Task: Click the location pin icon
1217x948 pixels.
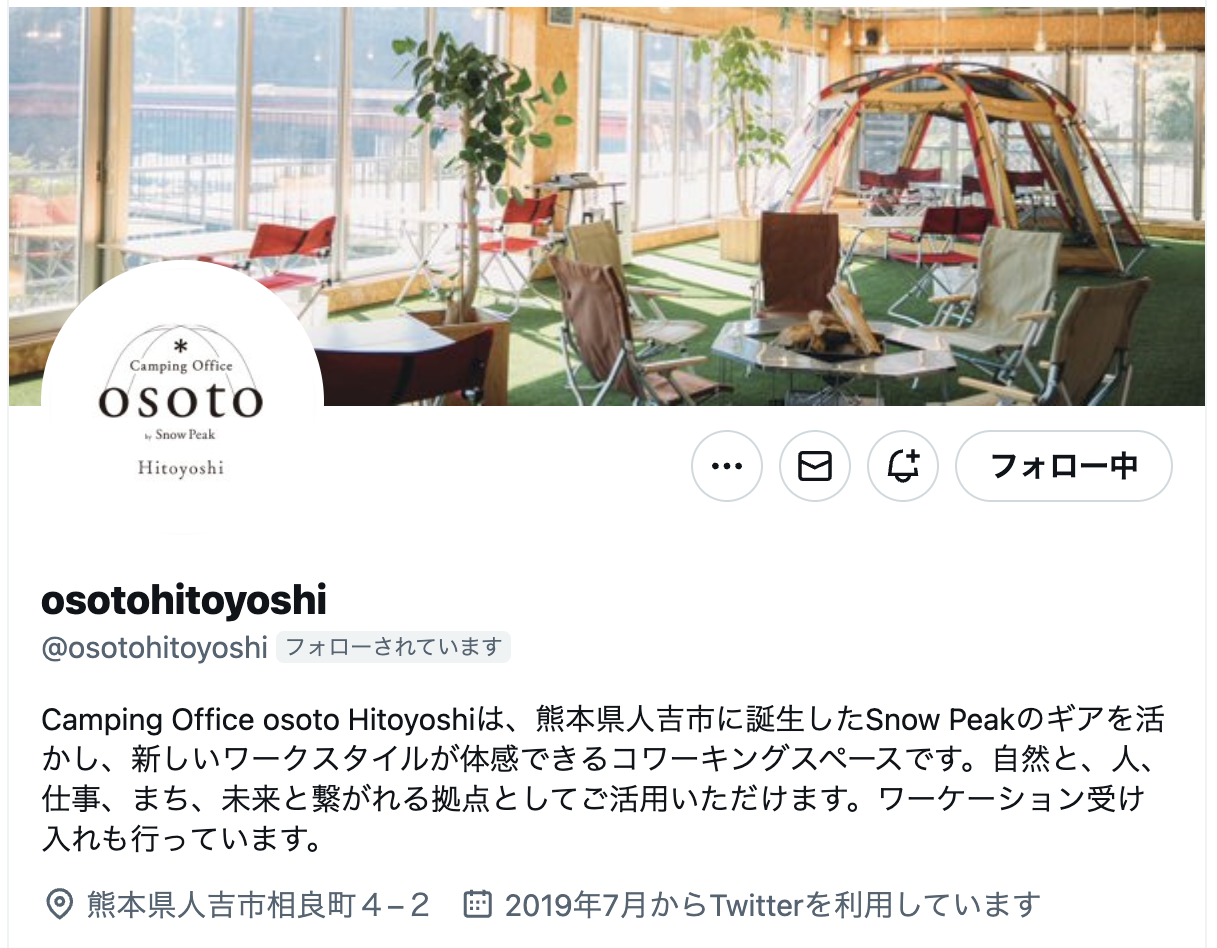Action: 60,905
